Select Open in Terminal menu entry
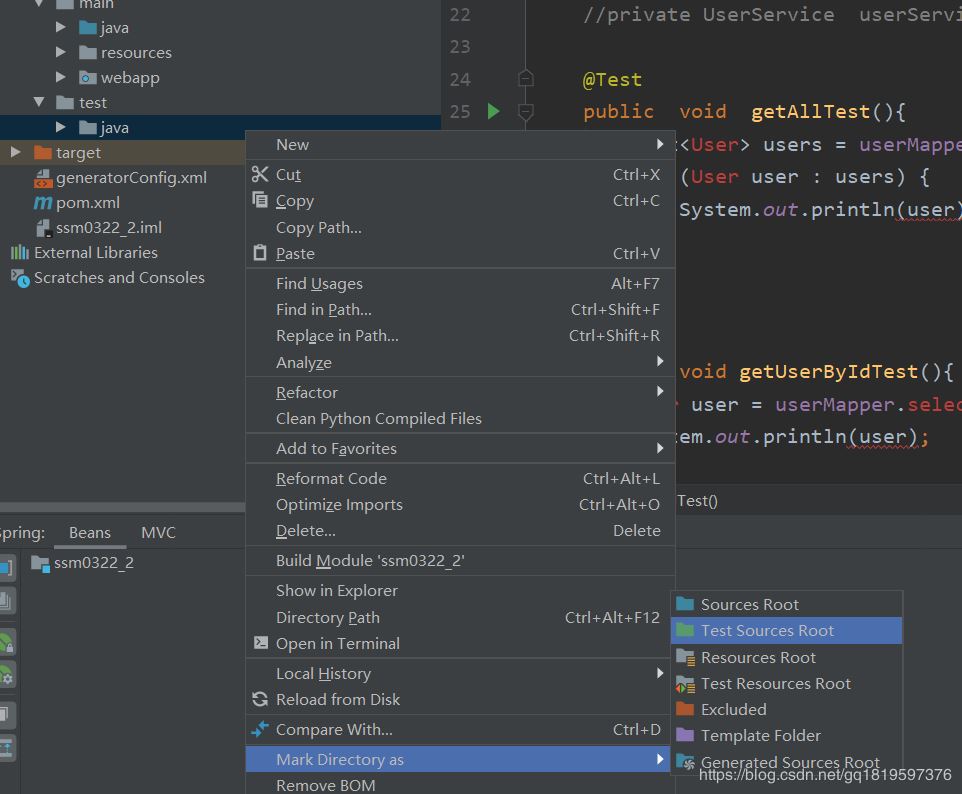The height and width of the screenshot is (794, 962). pyautogui.click(x=337, y=643)
